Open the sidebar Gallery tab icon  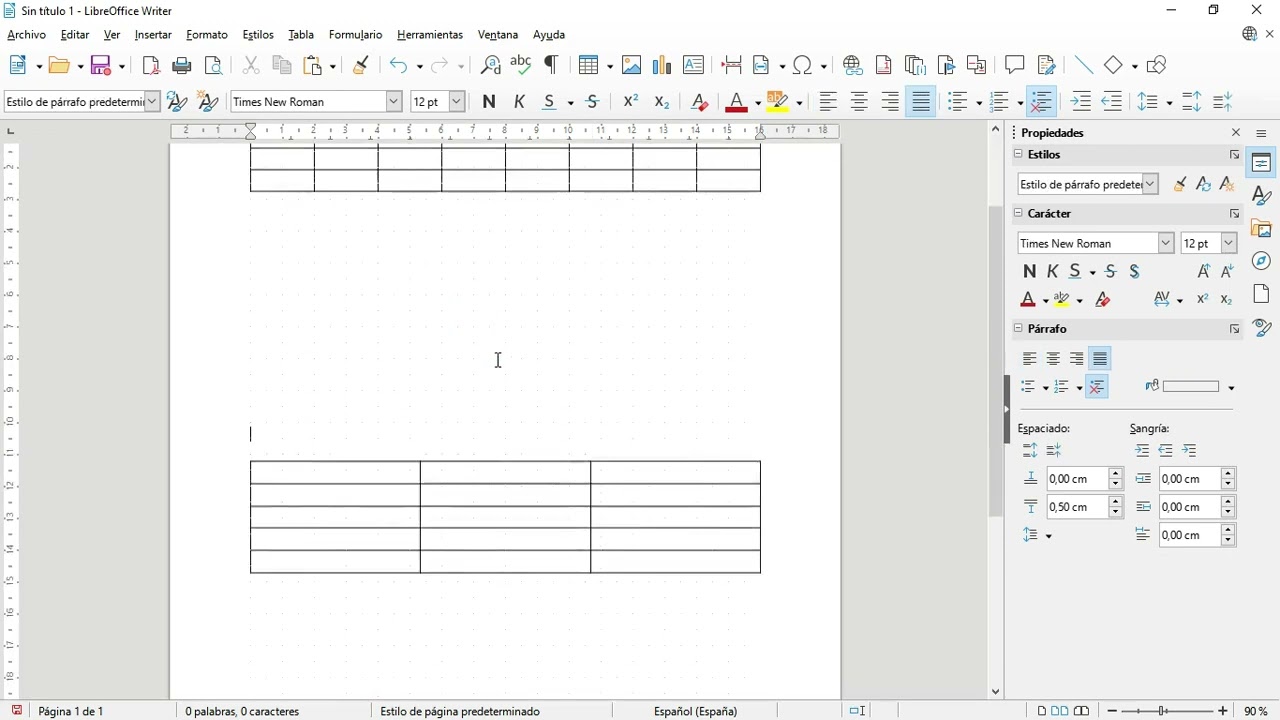coord(1262,229)
